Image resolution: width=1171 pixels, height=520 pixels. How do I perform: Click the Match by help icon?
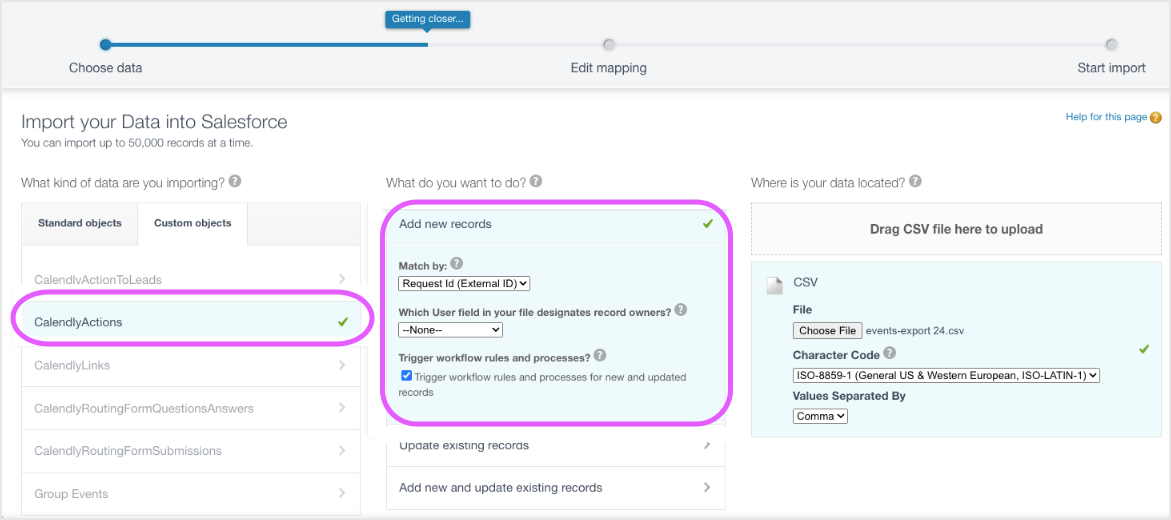pos(457,264)
